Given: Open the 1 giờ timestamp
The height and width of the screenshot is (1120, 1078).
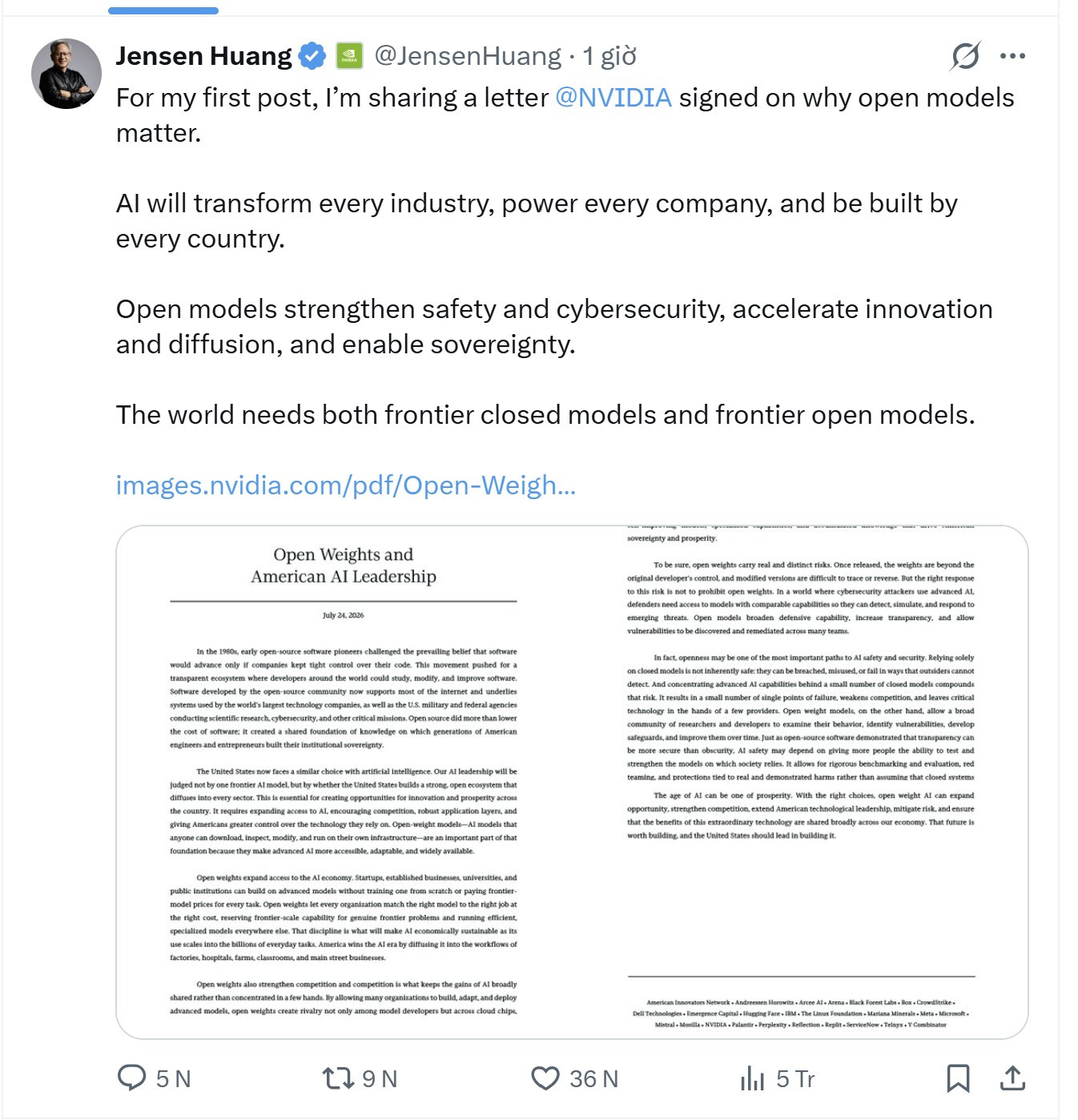Looking at the screenshot, I should coord(609,56).
